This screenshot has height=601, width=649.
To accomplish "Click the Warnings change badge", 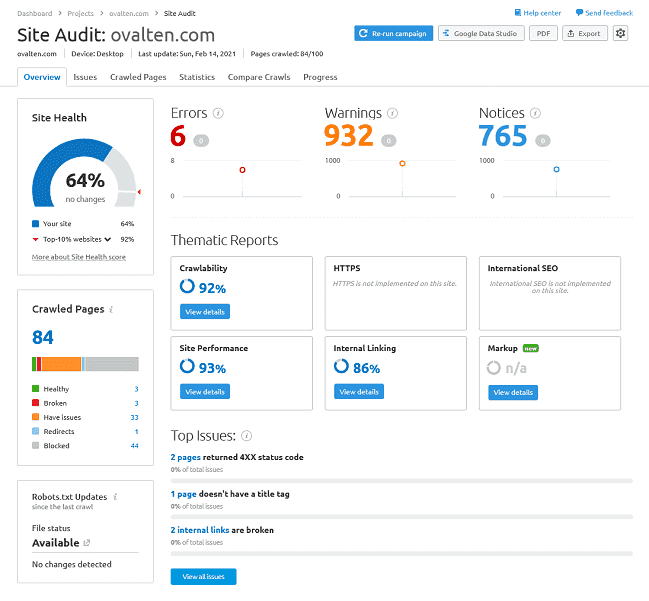I will pyautogui.click(x=388, y=141).
